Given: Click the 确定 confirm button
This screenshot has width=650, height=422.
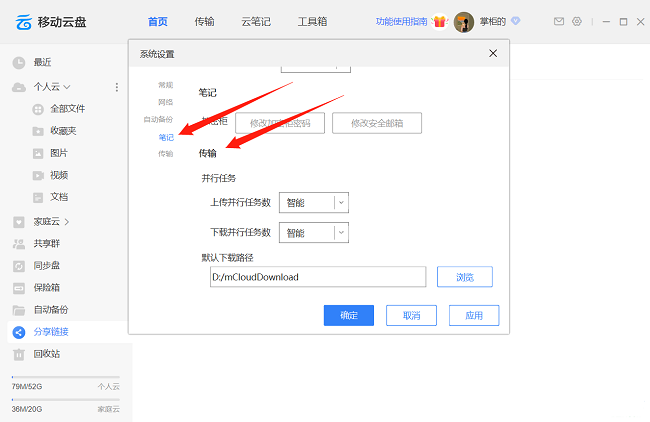Looking at the screenshot, I should [x=348, y=315].
